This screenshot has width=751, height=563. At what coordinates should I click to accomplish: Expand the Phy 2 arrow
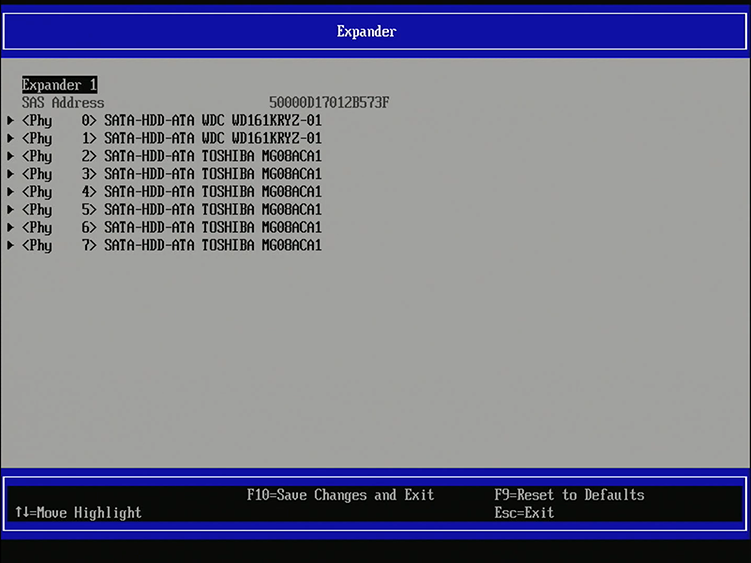[x=10, y=156]
